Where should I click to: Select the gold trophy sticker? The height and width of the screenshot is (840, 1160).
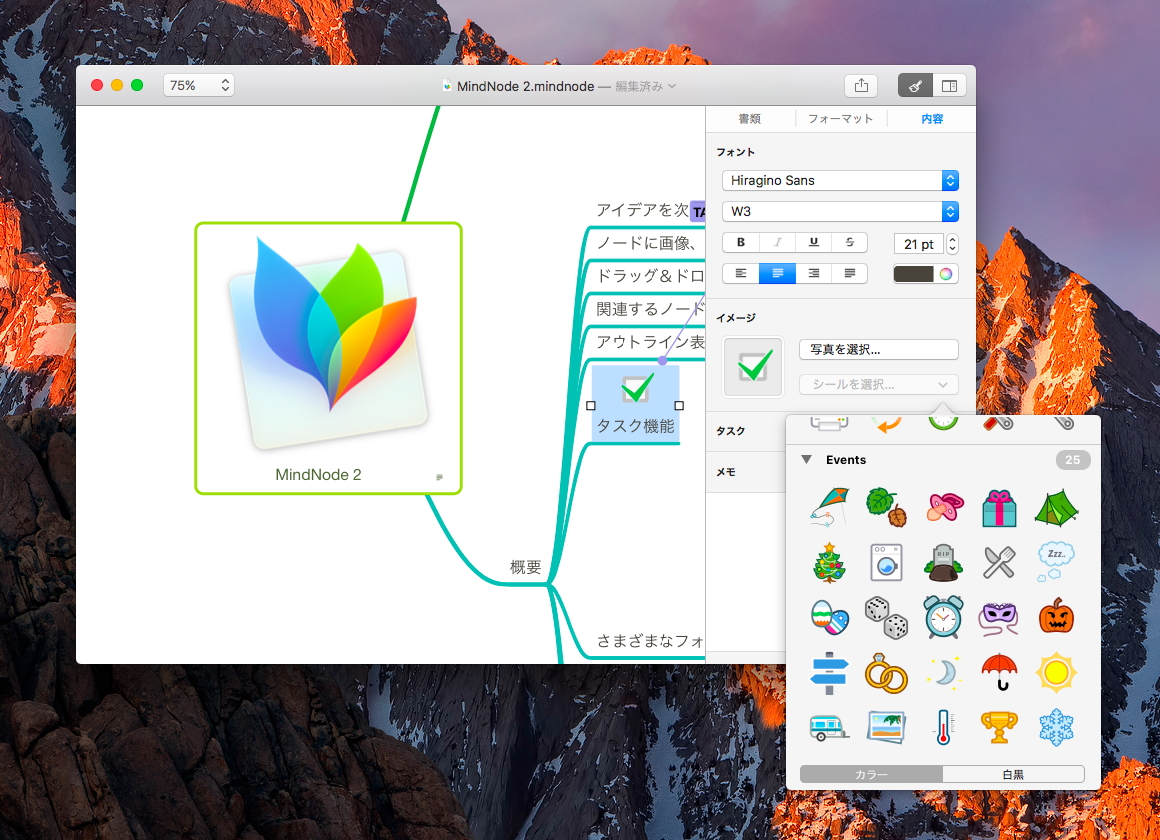pos(999,728)
